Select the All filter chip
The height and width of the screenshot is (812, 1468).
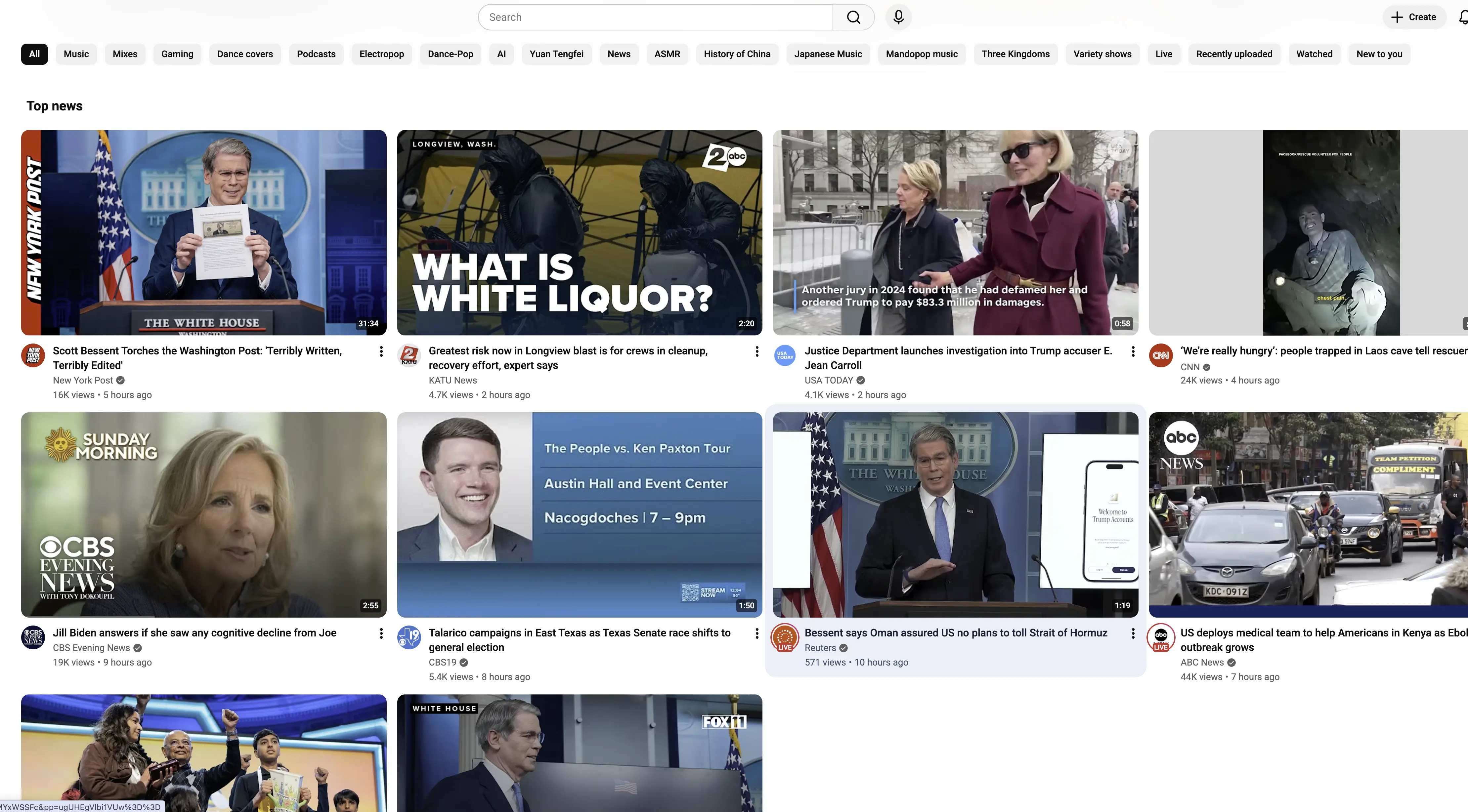click(34, 54)
